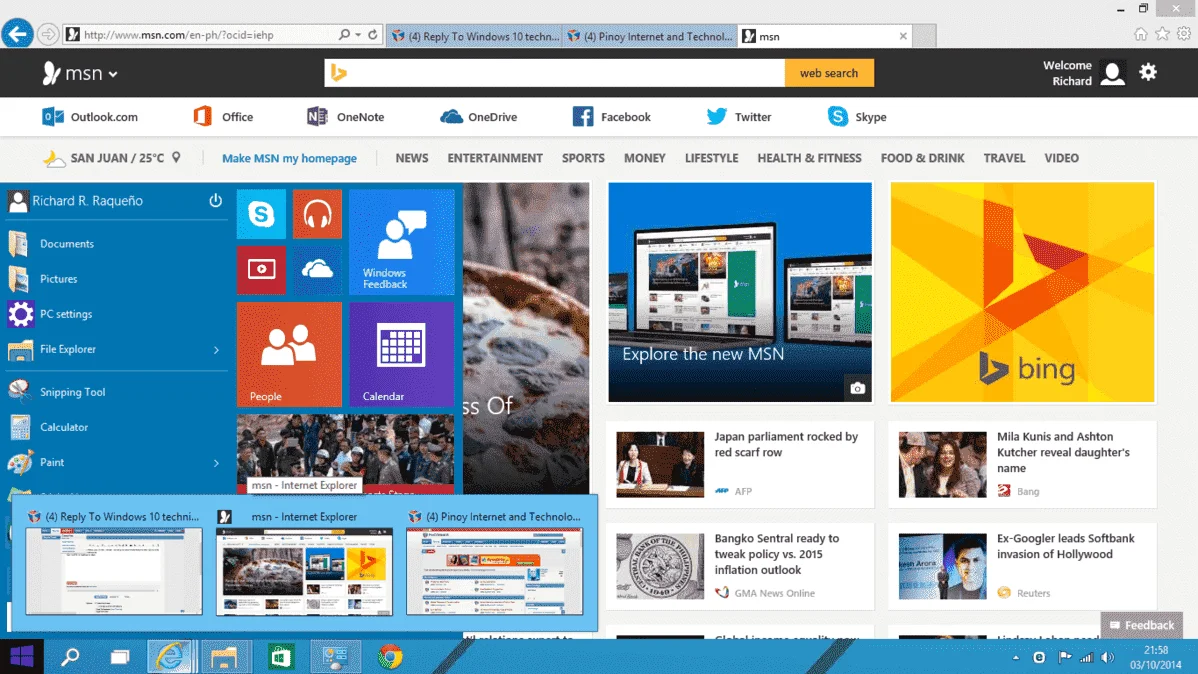
Task: Open the Skype shortcut in MSN bar
Action: point(857,117)
